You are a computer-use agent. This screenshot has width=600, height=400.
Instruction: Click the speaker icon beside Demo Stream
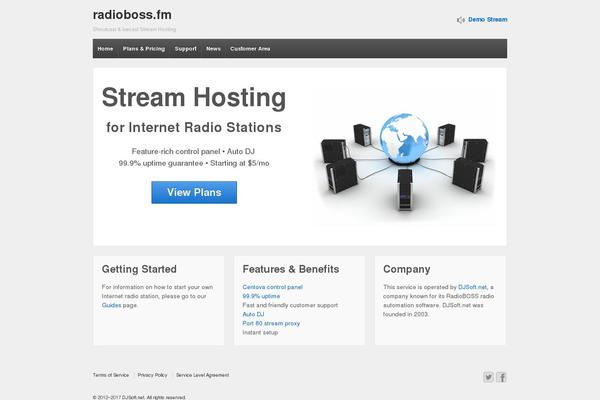[461, 20]
